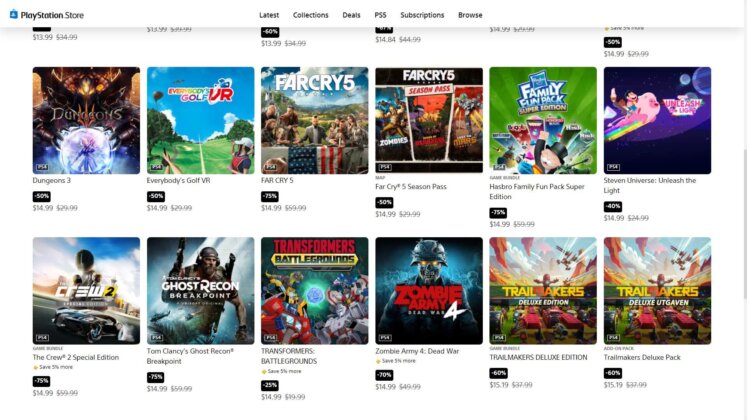Open the Everybody's Golf VR cover art
This screenshot has height=420, width=747.
[x=201, y=120]
